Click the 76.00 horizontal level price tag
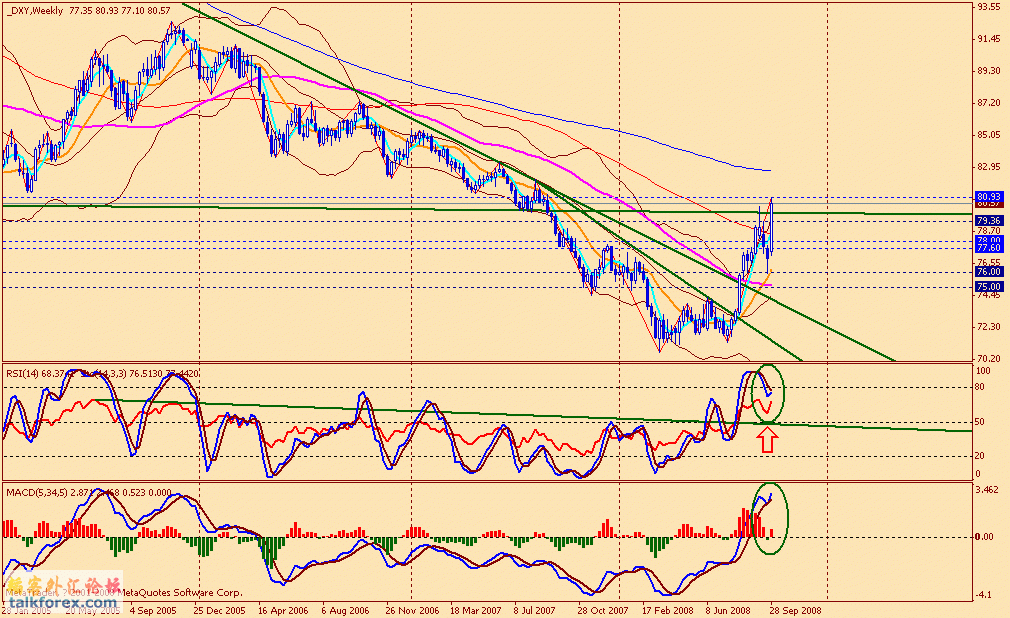 (989, 272)
